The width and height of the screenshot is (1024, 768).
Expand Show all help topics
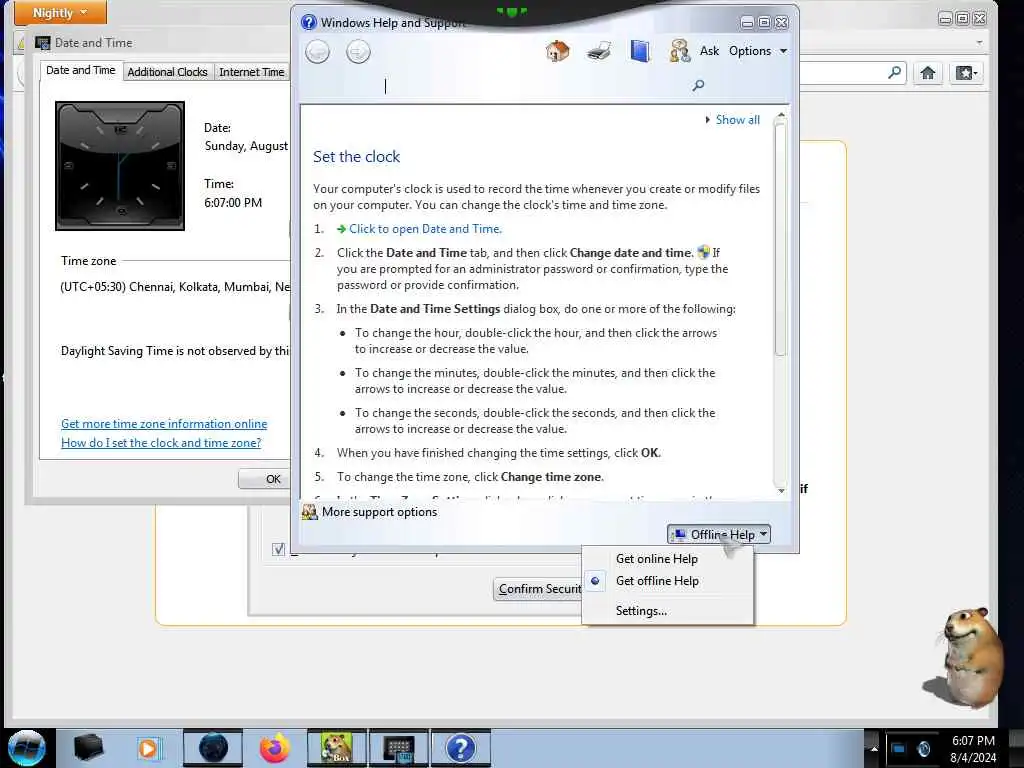[x=732, y=120]
